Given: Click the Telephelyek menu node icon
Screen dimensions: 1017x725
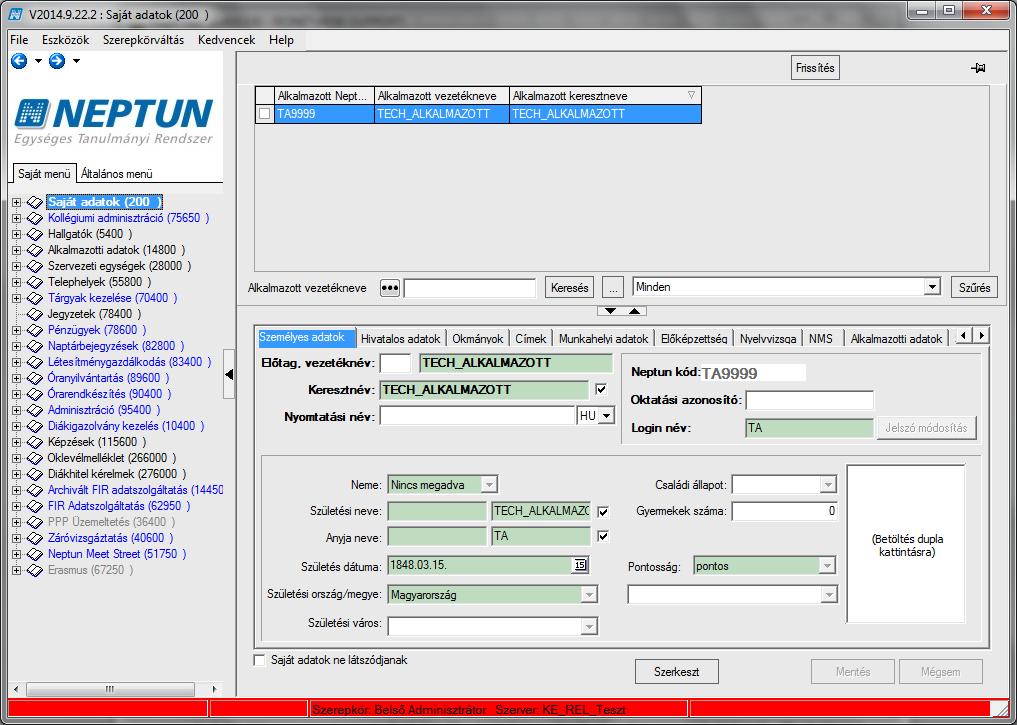Looking at the screenshot, I should pos(35,282).
